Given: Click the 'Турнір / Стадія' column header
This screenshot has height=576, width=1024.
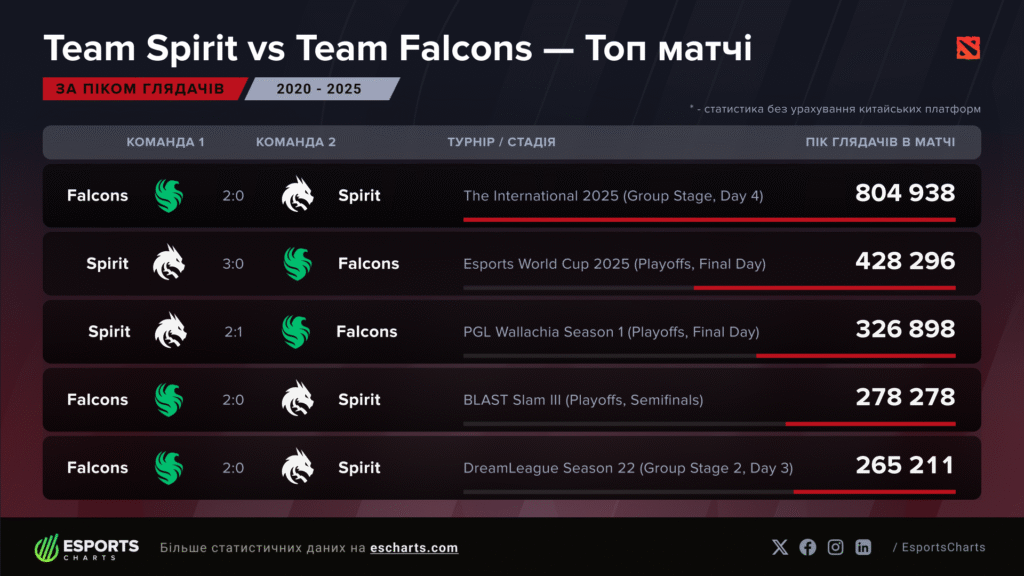Looking at the screenshot, I should [x=501, y=142].
